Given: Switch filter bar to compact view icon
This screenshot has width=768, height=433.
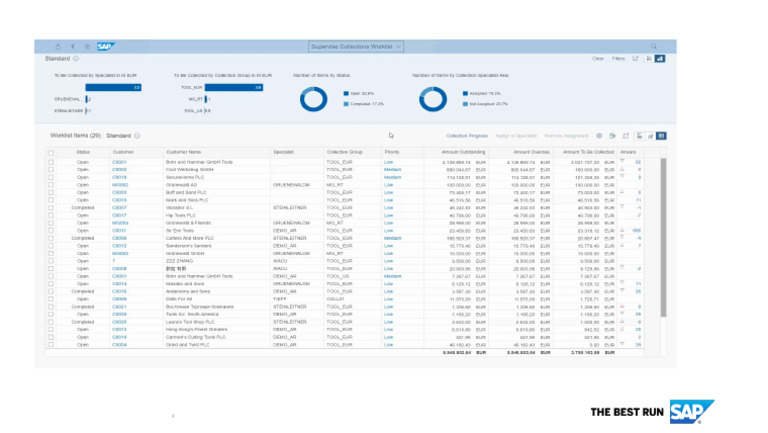Looking at the screenshot, I should pos(648,59).
